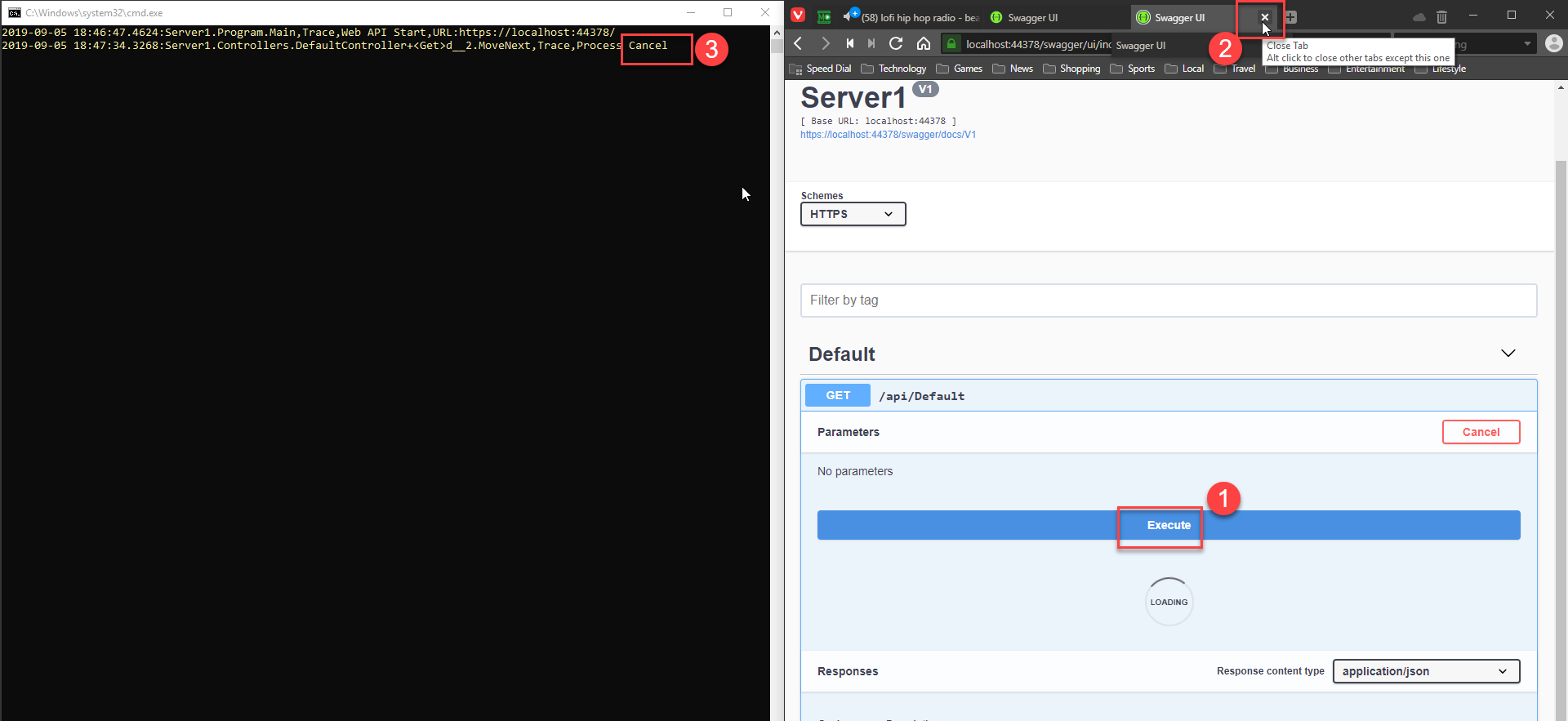Click the Base URL localhost:44378 text
The image size is (1568, 721).
click(x=878, y=121)
